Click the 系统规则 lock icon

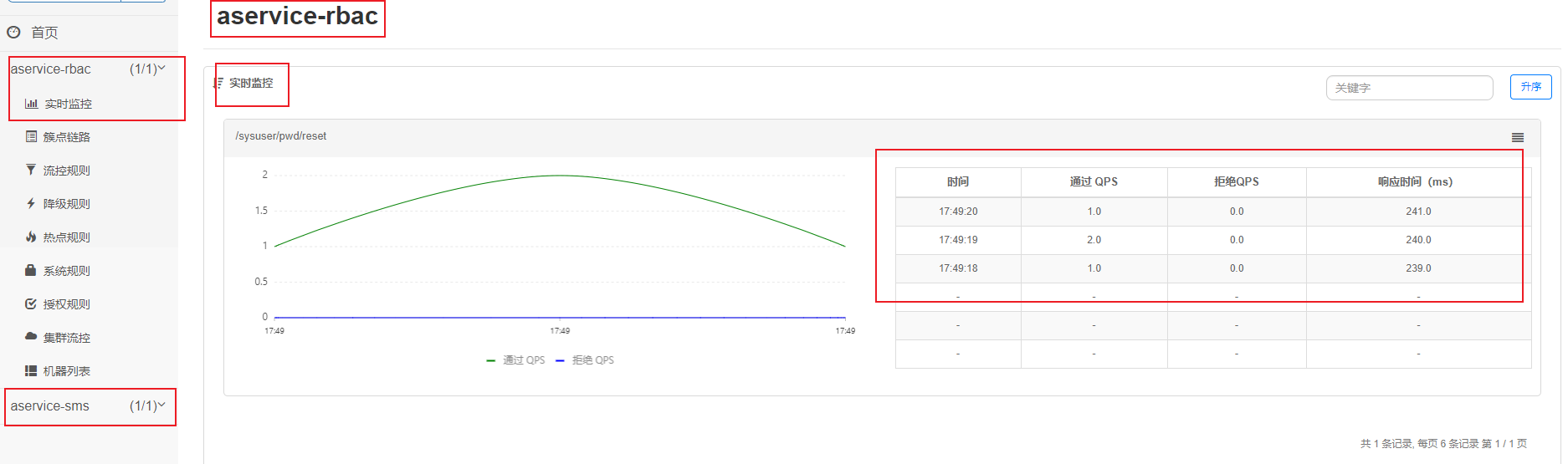tap(31, 270)
